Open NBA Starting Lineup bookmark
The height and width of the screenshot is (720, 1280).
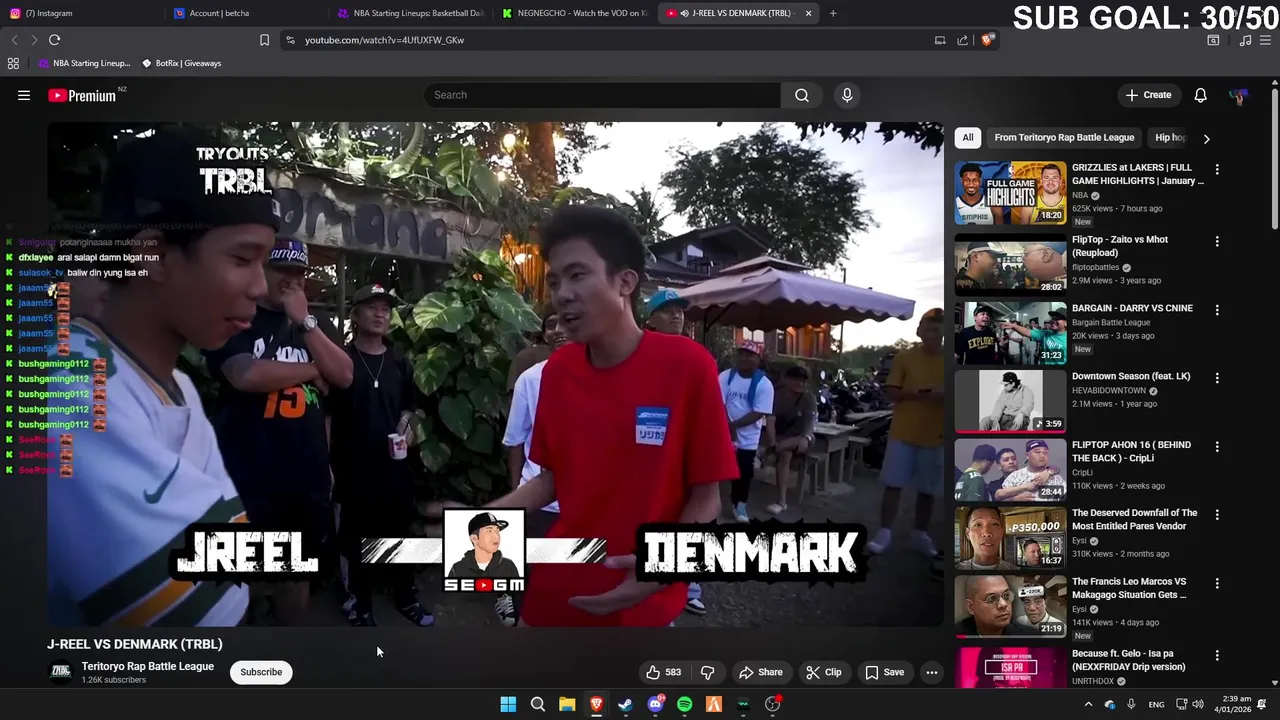[84, 63]
